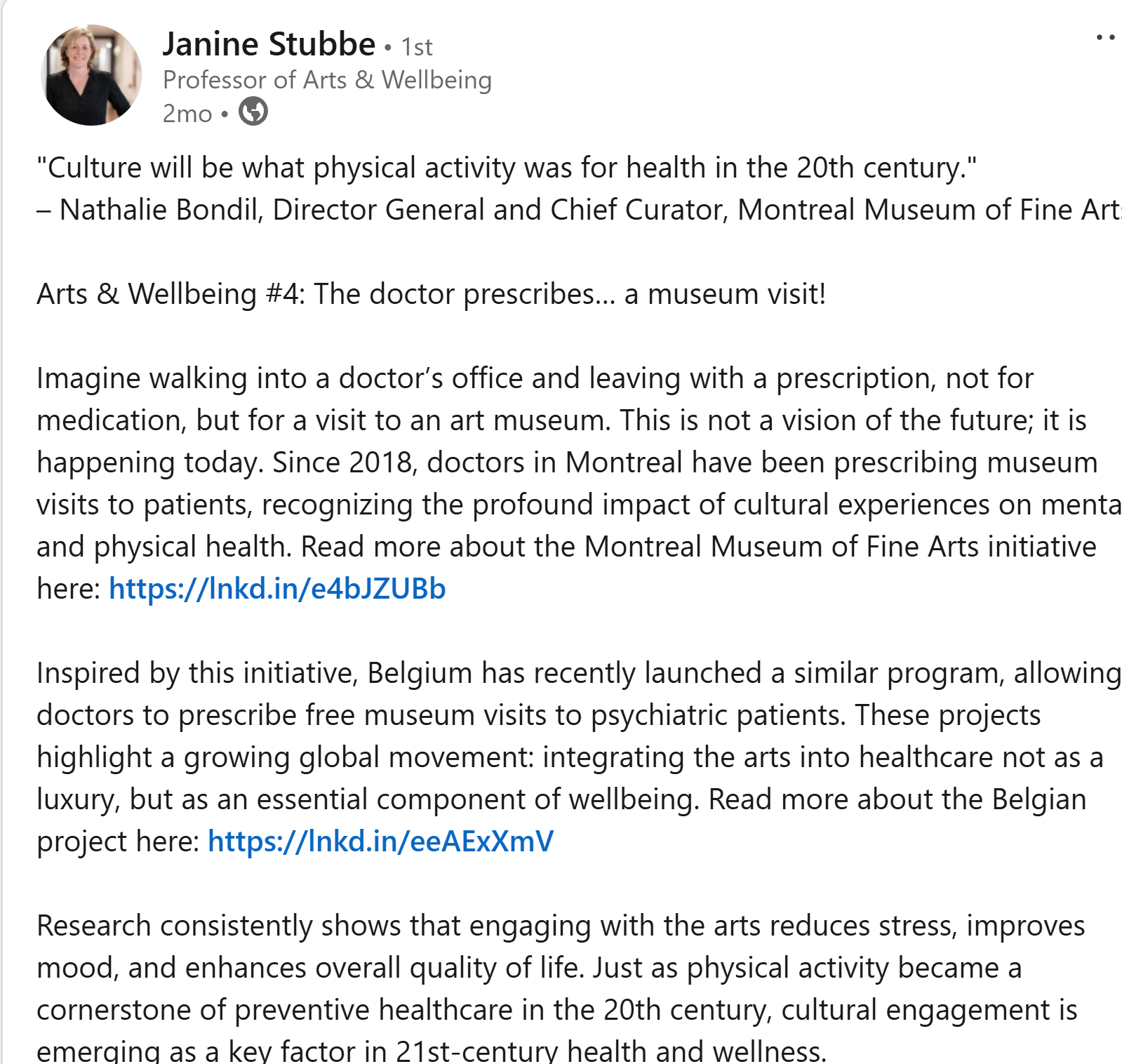
Task: Open Janine Stubbe's name link
Action: 269,44
